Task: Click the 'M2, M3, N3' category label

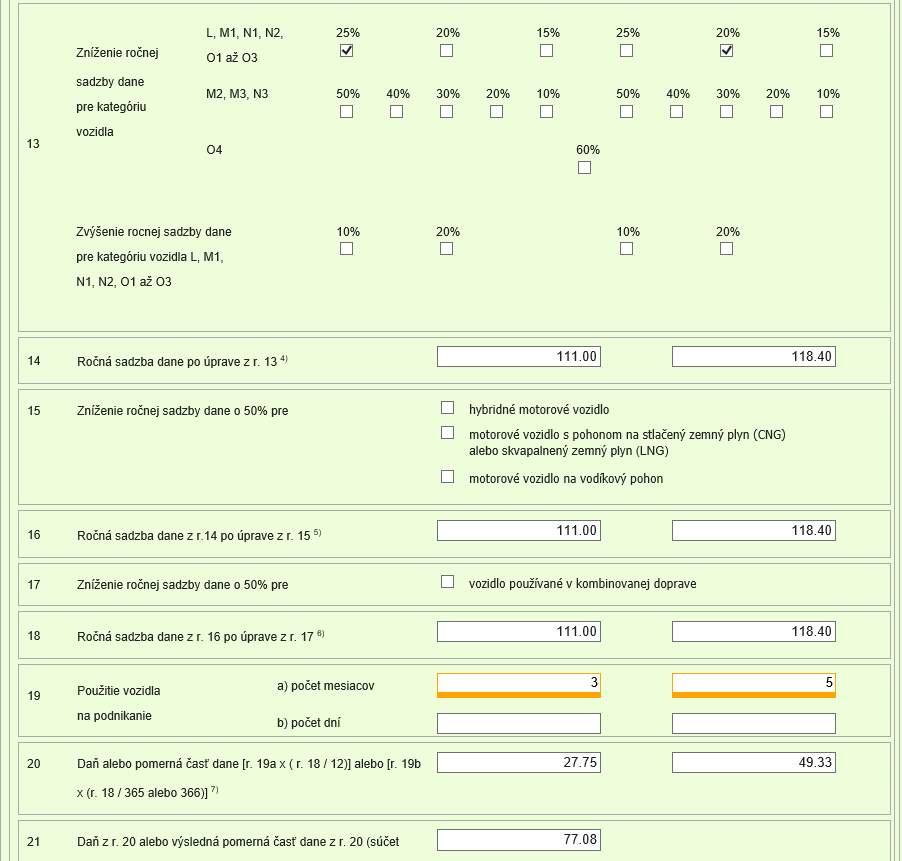Action: pos(237,94)
